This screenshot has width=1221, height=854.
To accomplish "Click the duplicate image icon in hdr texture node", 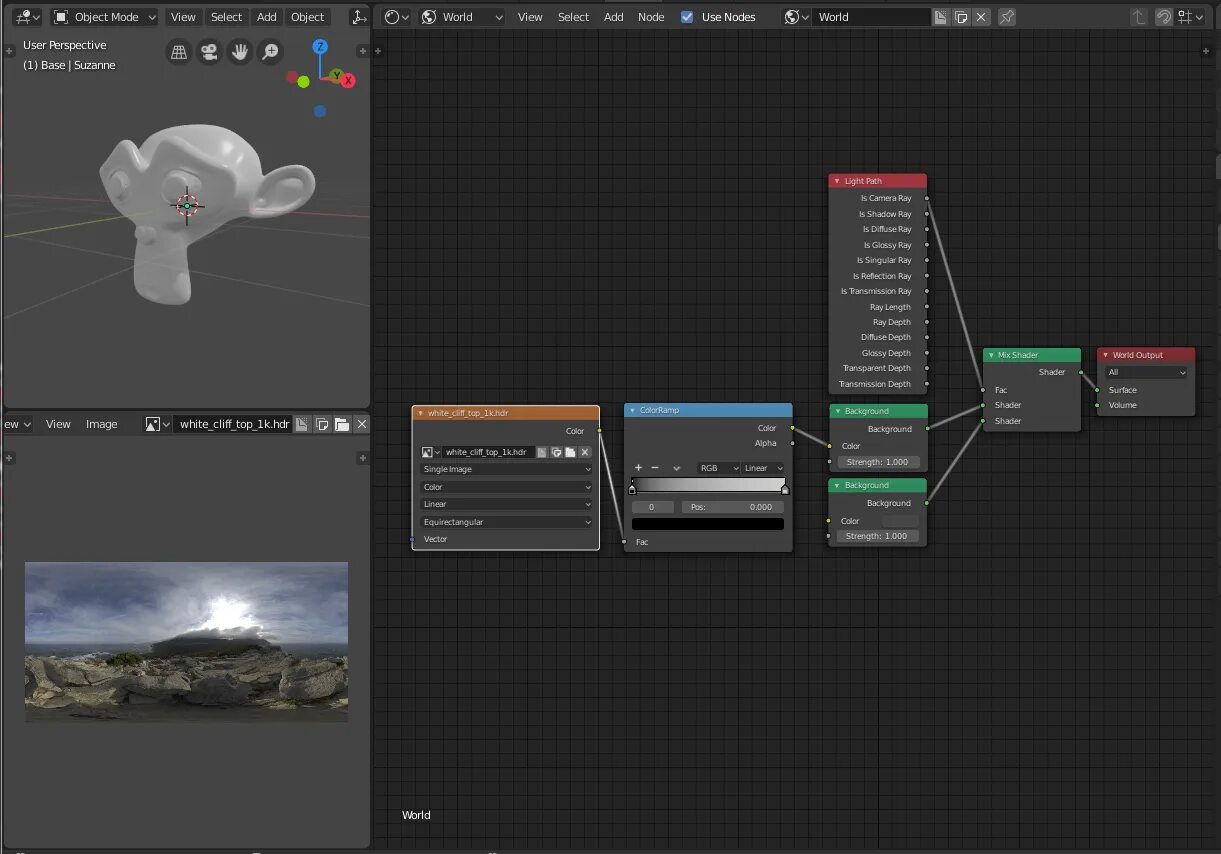I will 556,452.
